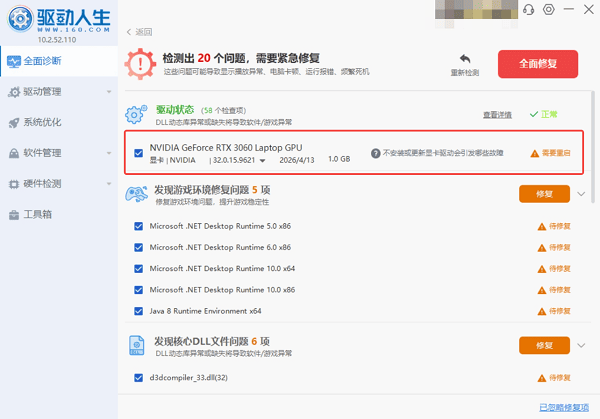
Task: Click warning triangle beside 需要重启
Action: 535,154
